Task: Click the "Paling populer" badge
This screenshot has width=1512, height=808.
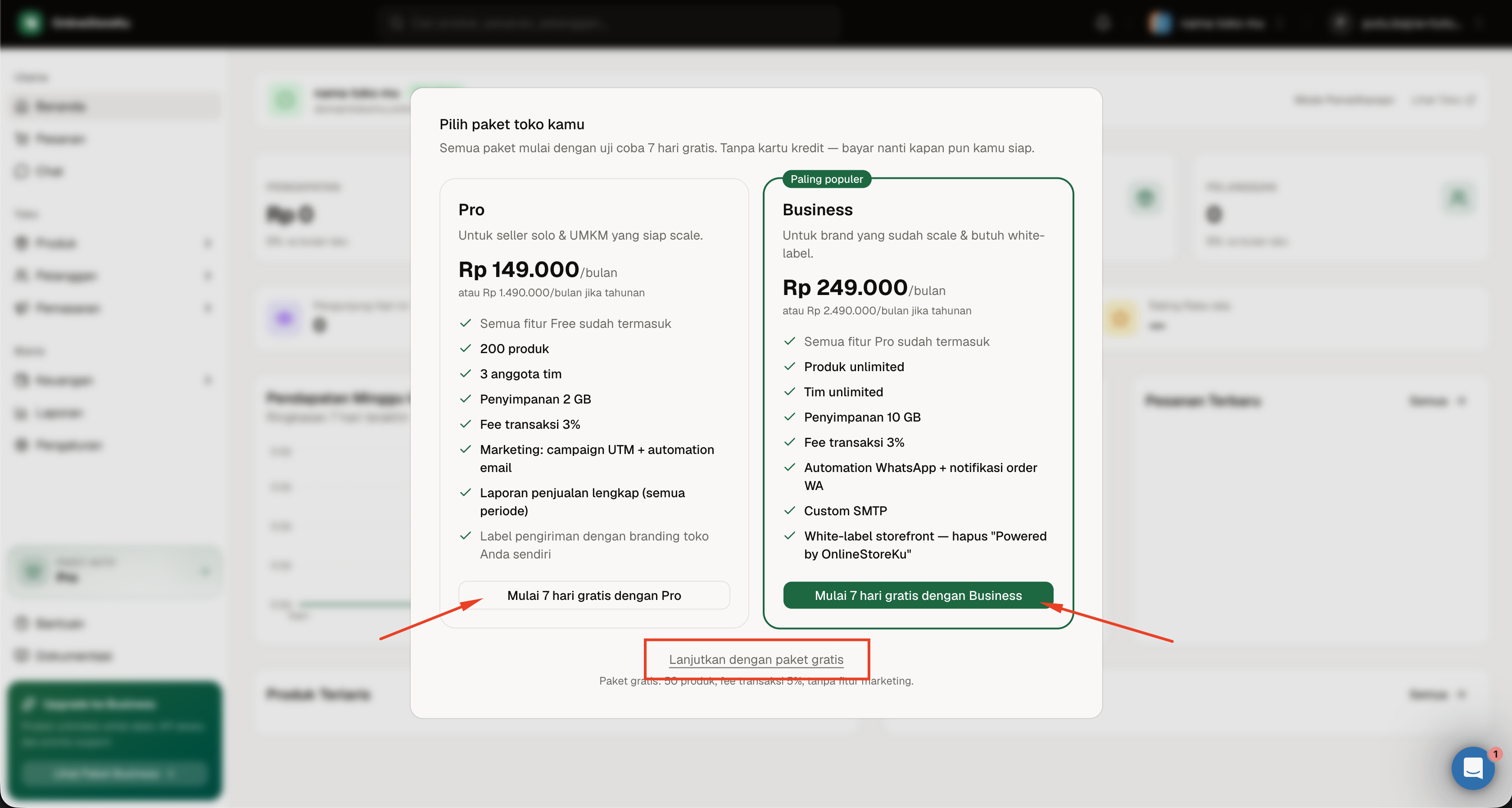Action: coord(826,179)
